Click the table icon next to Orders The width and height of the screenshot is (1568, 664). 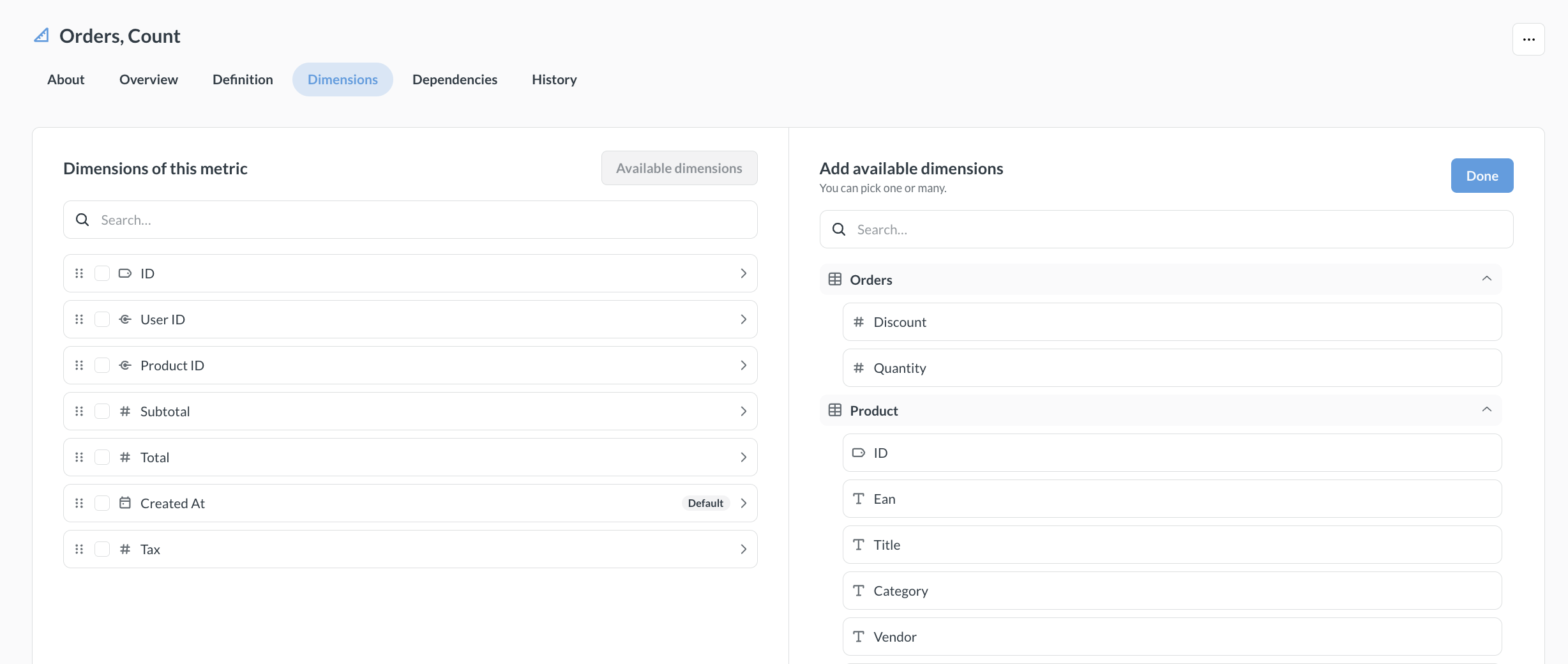click(835, 279)
